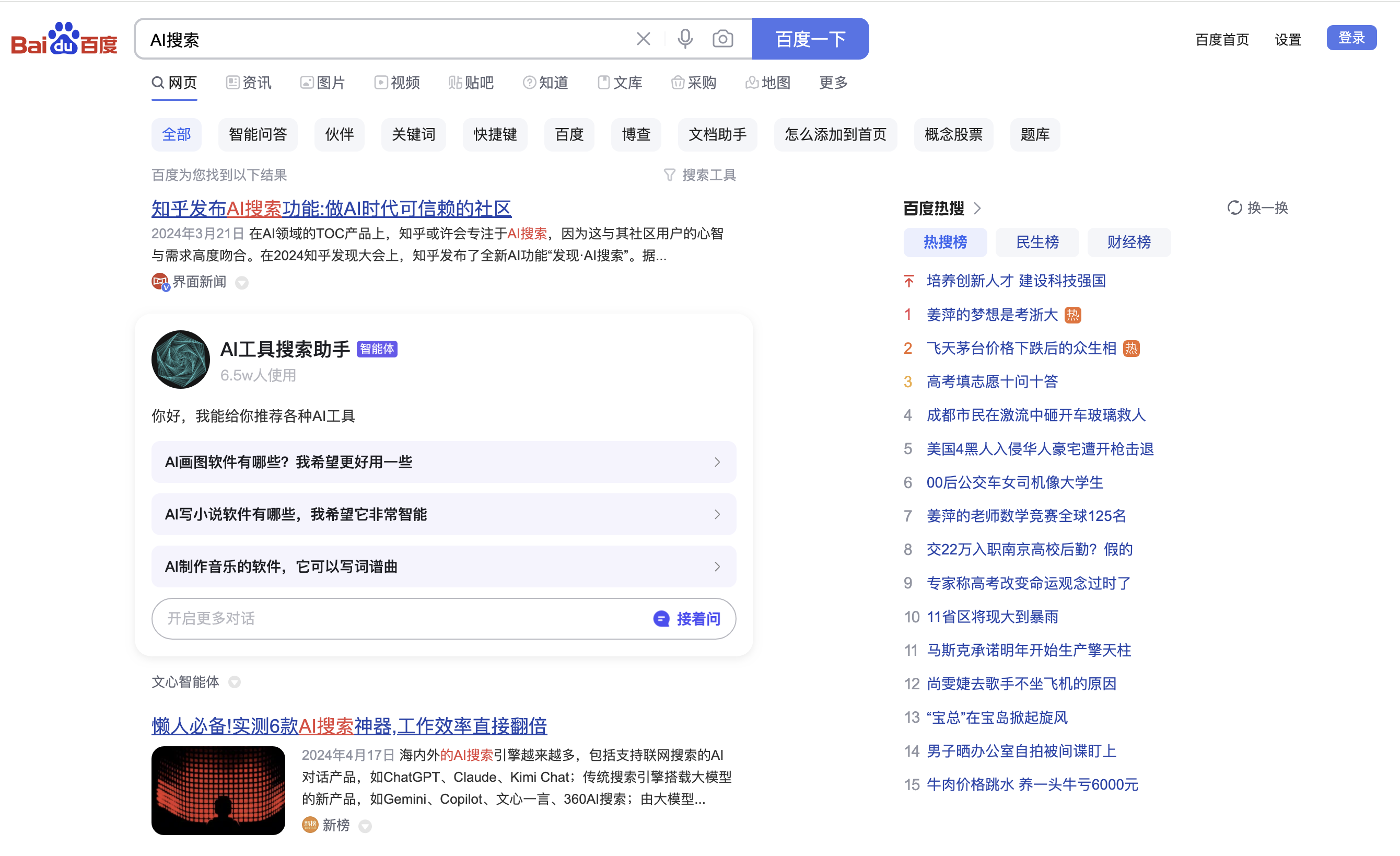Click the camera image search icon
This screenshot has width=1400, height=856.
coord(723,39)
